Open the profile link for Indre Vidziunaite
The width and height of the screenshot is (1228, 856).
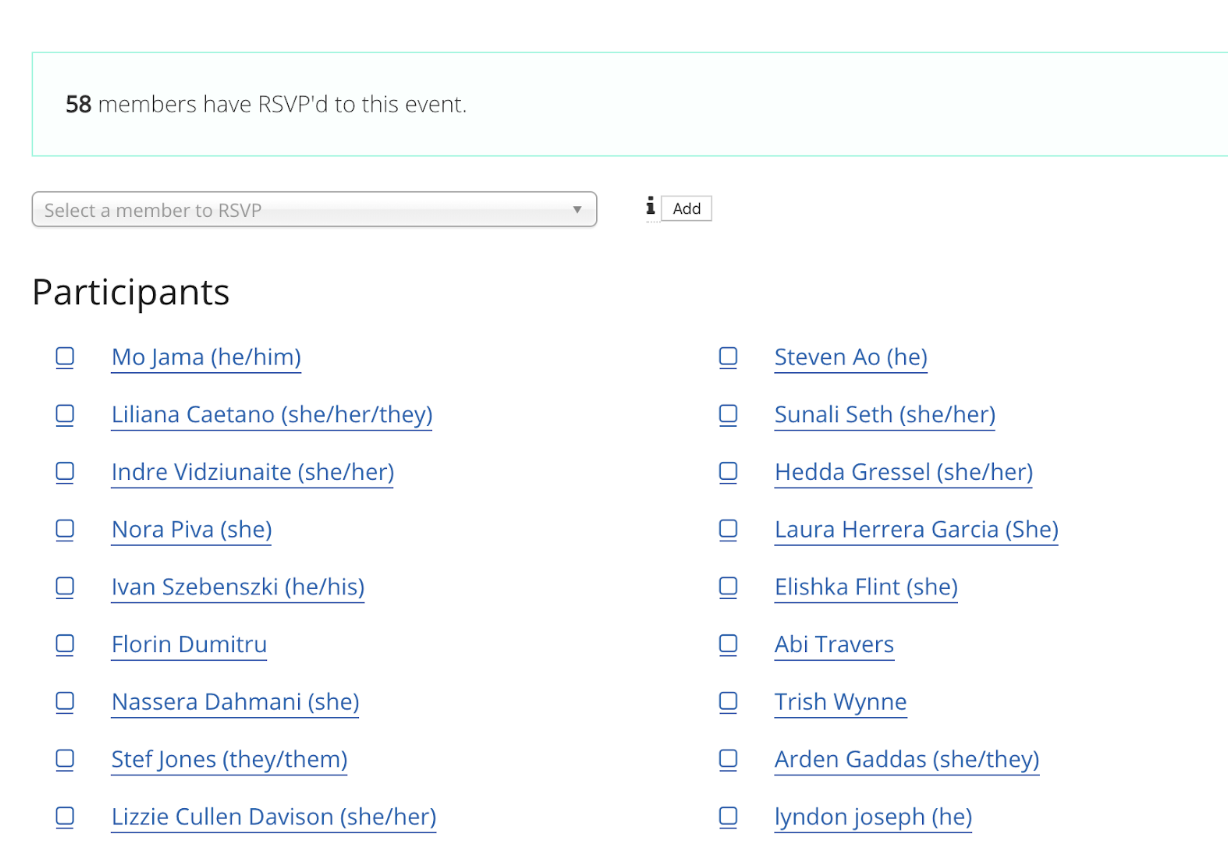coord(252,472)
